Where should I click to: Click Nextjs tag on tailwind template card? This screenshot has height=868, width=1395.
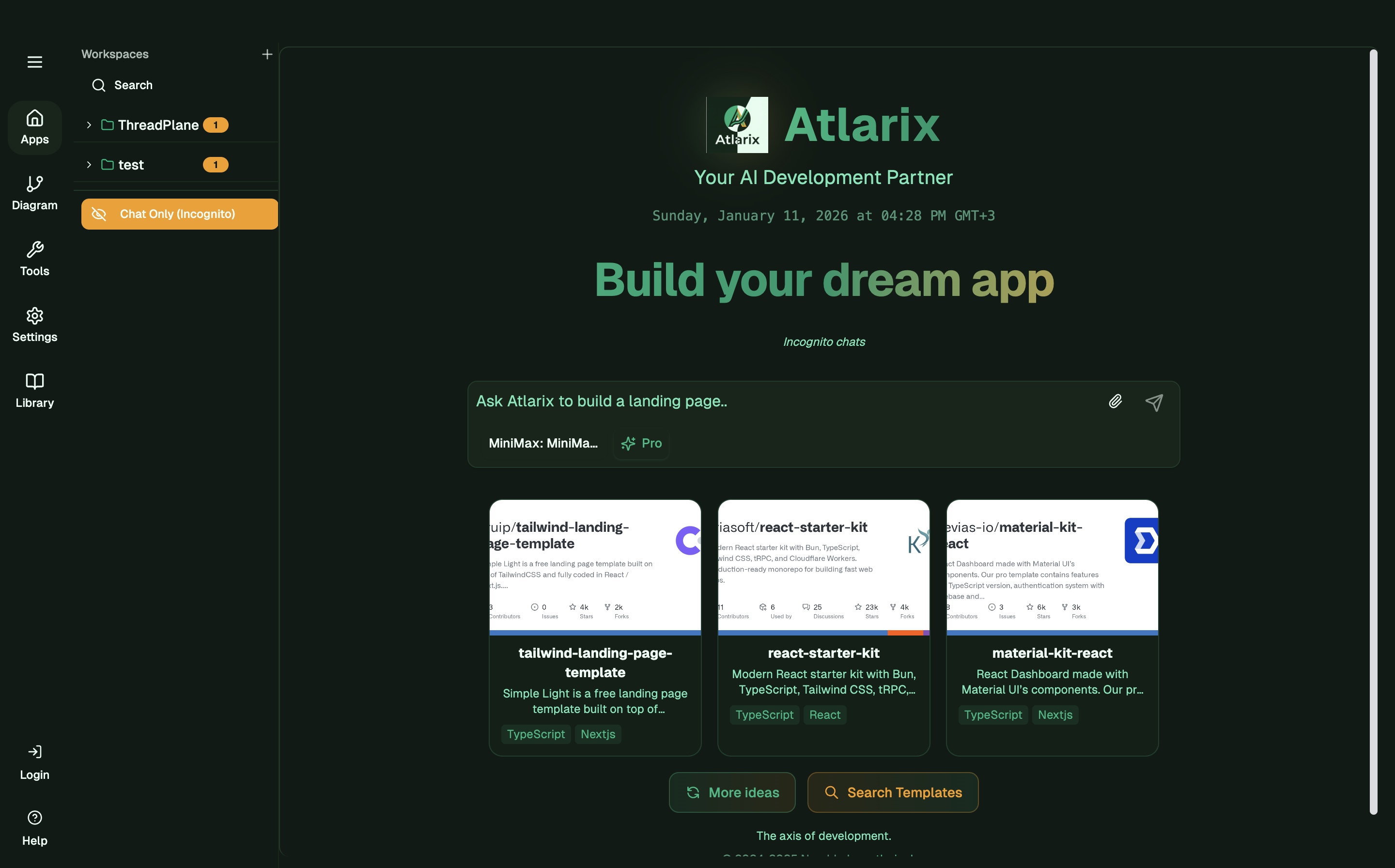click(598, 734)
